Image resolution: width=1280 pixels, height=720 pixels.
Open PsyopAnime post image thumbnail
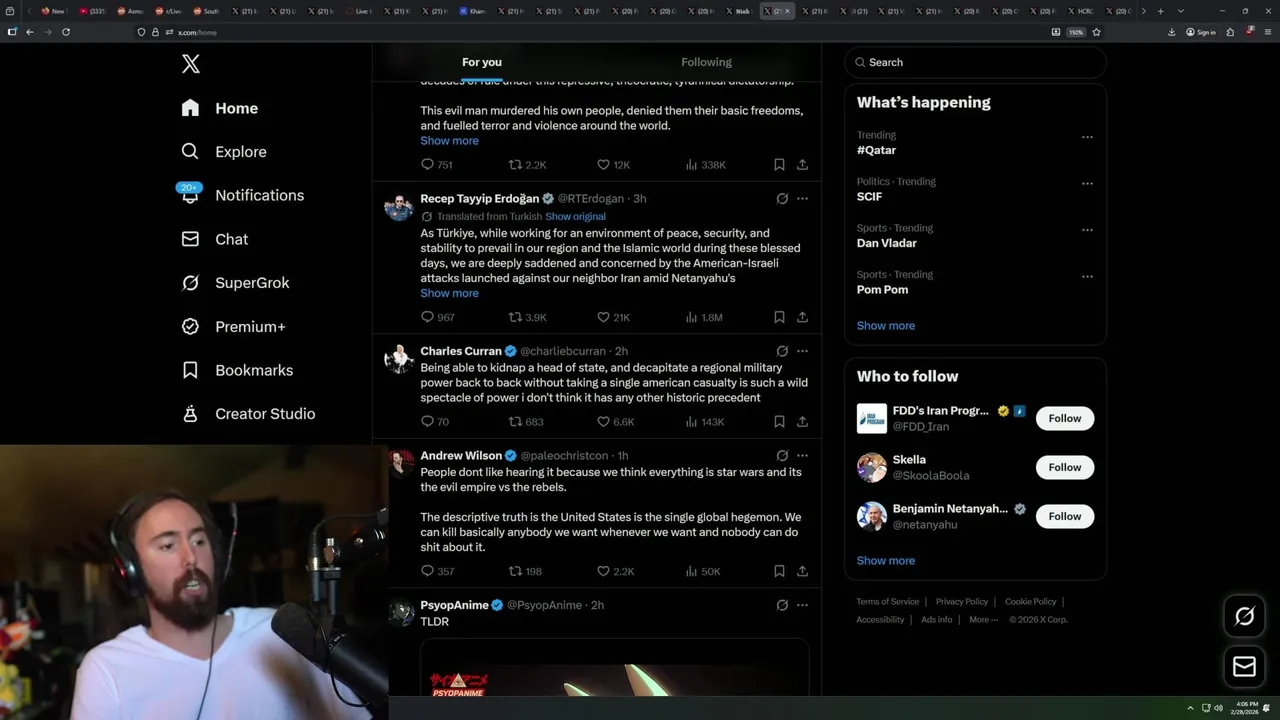click(614, 667)
